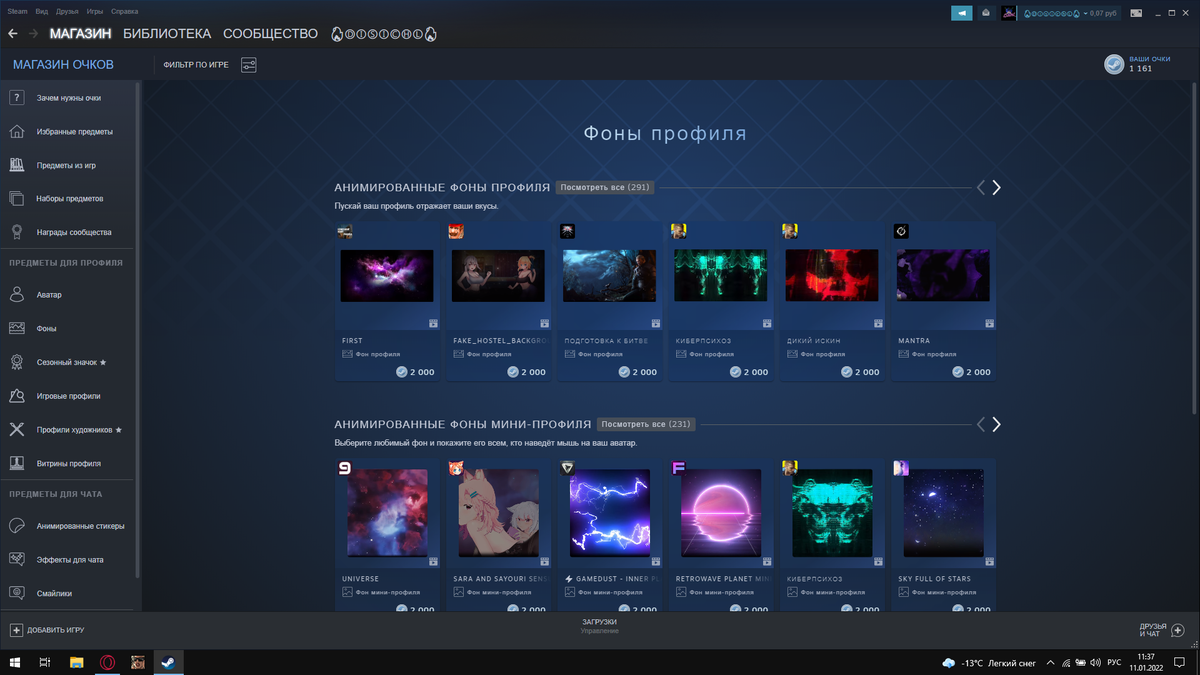Switch to 'БИБЛИОТЕКА' tab
This screenshot has width=1200, height=675.
(167, 34)
